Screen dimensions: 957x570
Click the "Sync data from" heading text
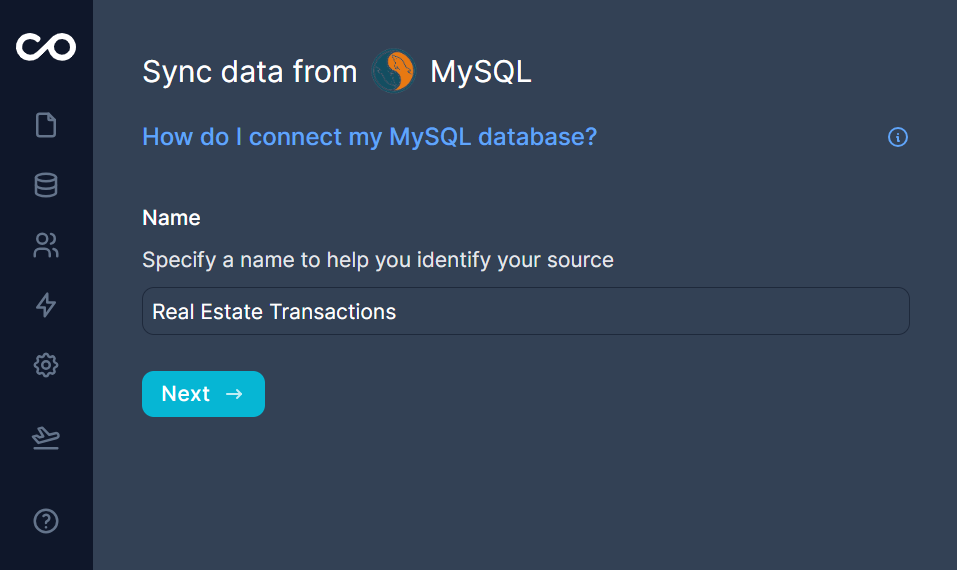point(249,72)
